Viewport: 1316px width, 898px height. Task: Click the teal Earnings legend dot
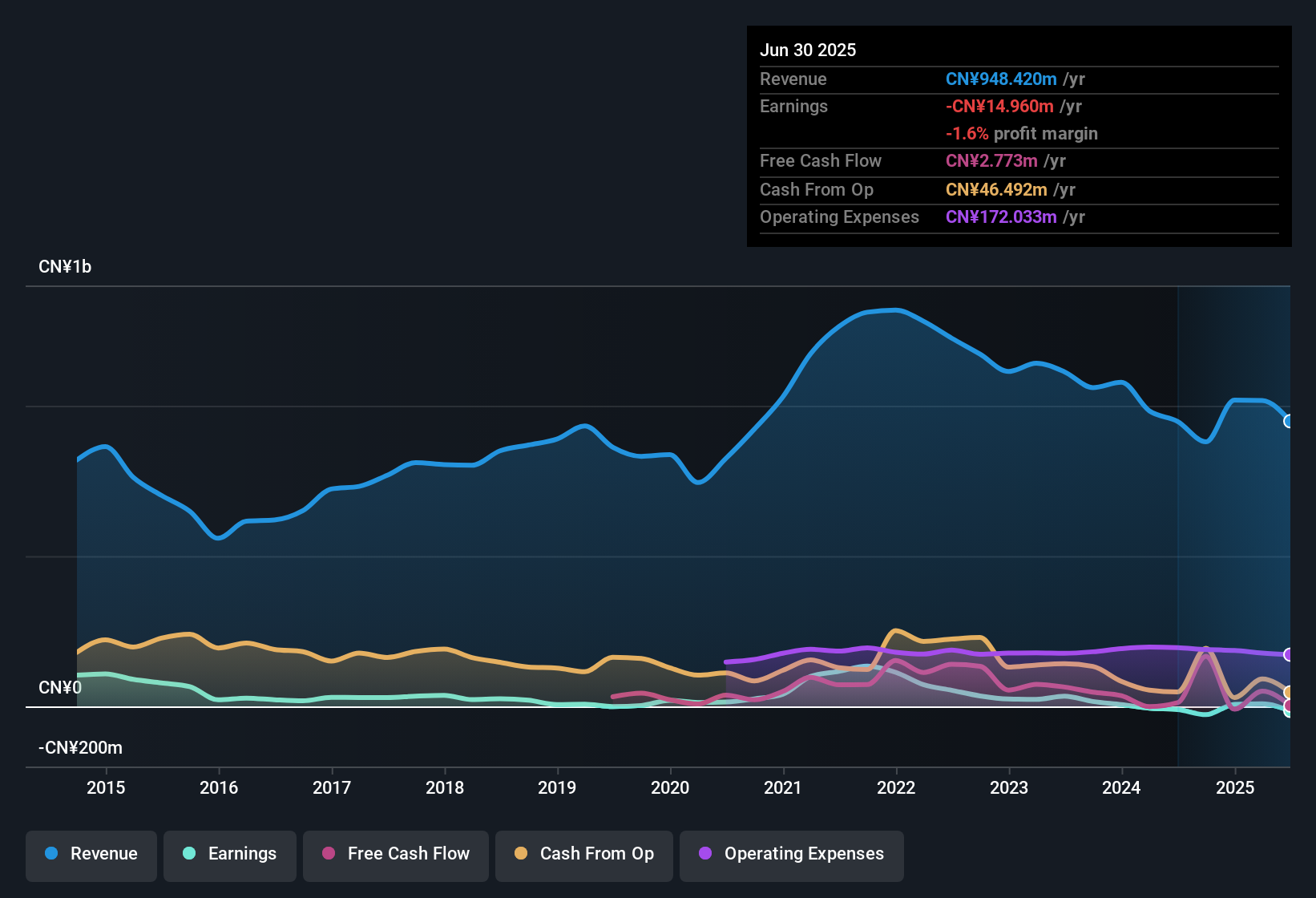[189, 853]
